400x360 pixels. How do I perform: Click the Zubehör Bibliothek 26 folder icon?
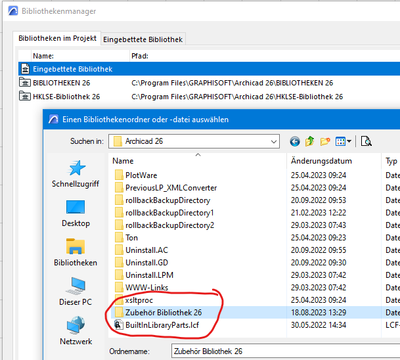click(119, 313)
